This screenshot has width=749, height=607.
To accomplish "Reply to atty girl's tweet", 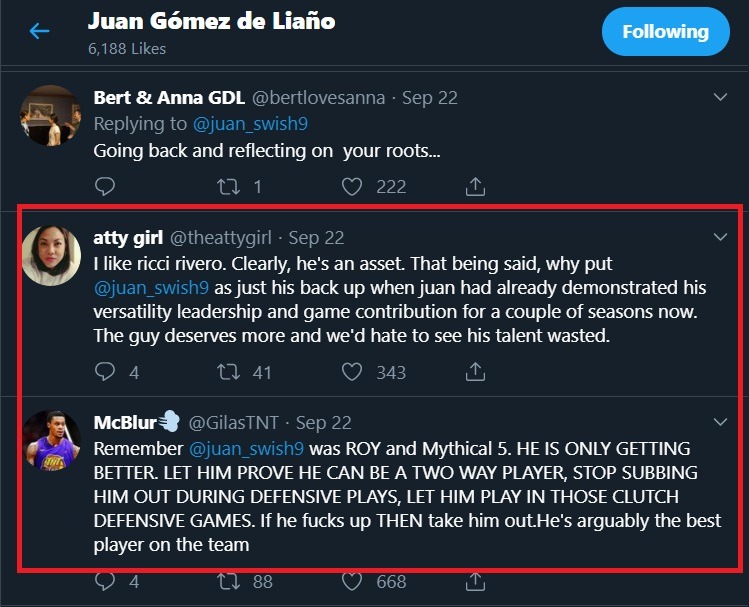I will point(105,371).
